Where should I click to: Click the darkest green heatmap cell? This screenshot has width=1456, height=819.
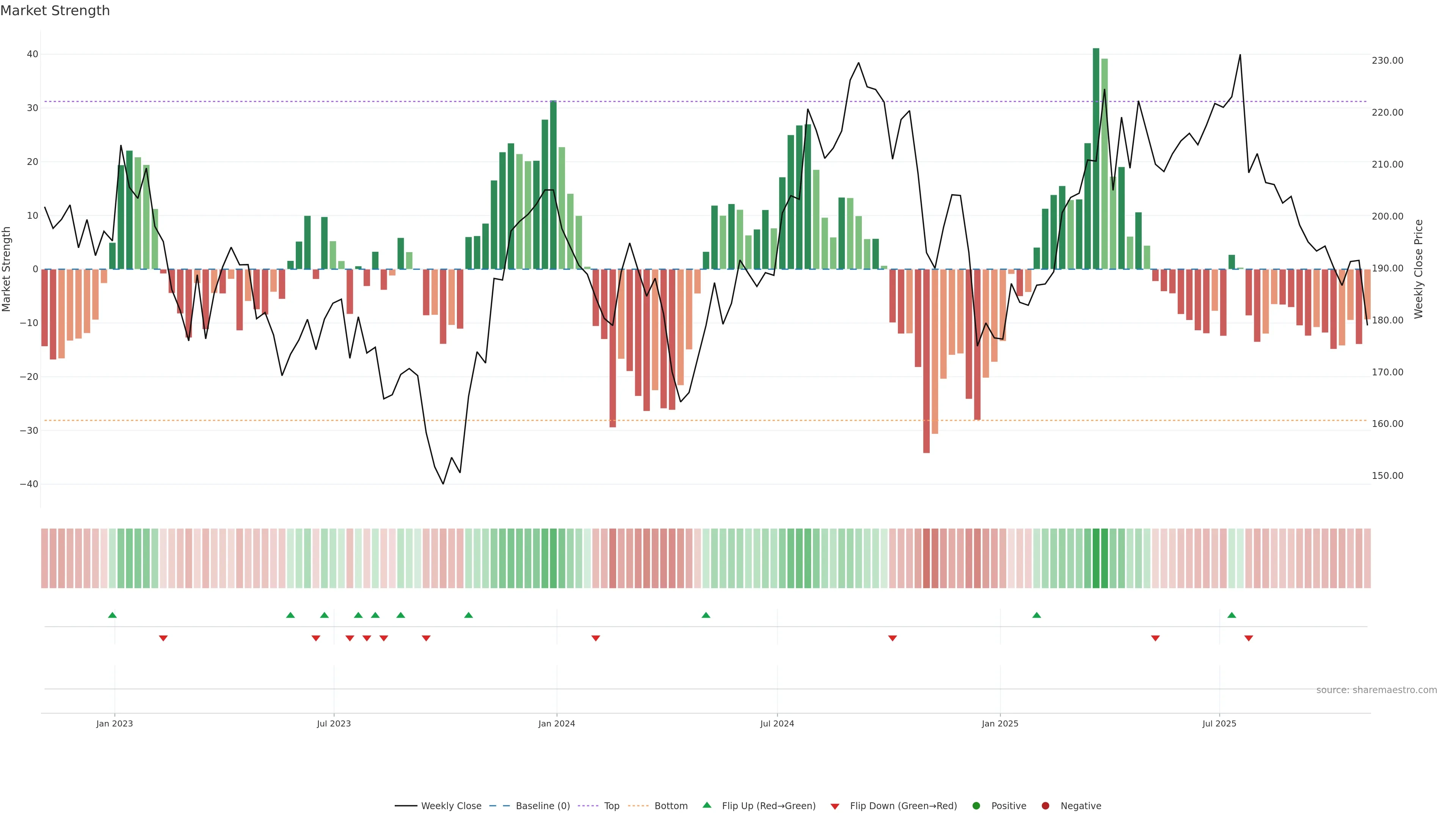(1096, 558)
